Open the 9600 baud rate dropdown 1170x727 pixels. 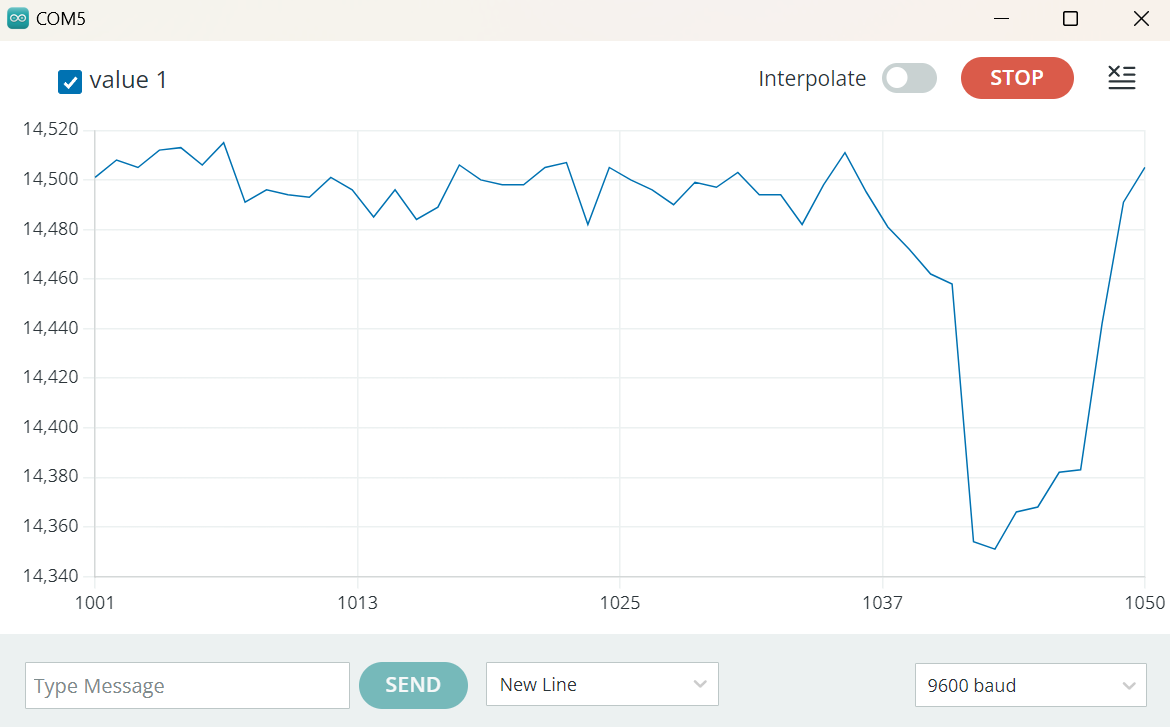coord(1030,685)
